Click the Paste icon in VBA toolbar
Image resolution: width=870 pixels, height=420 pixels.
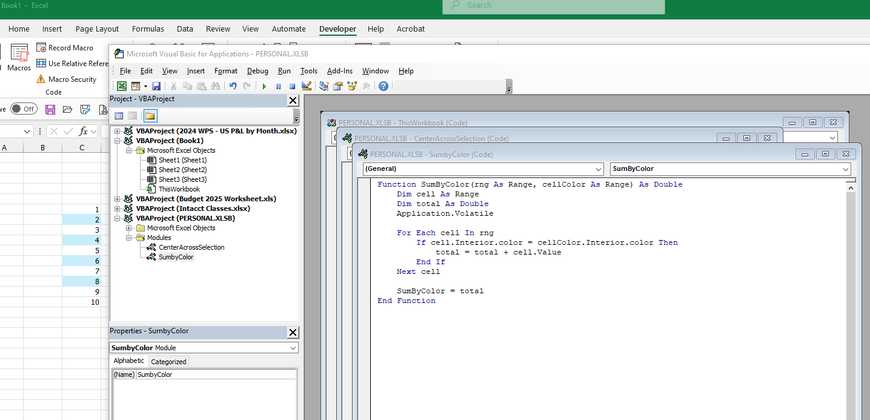tap(201, 86)
